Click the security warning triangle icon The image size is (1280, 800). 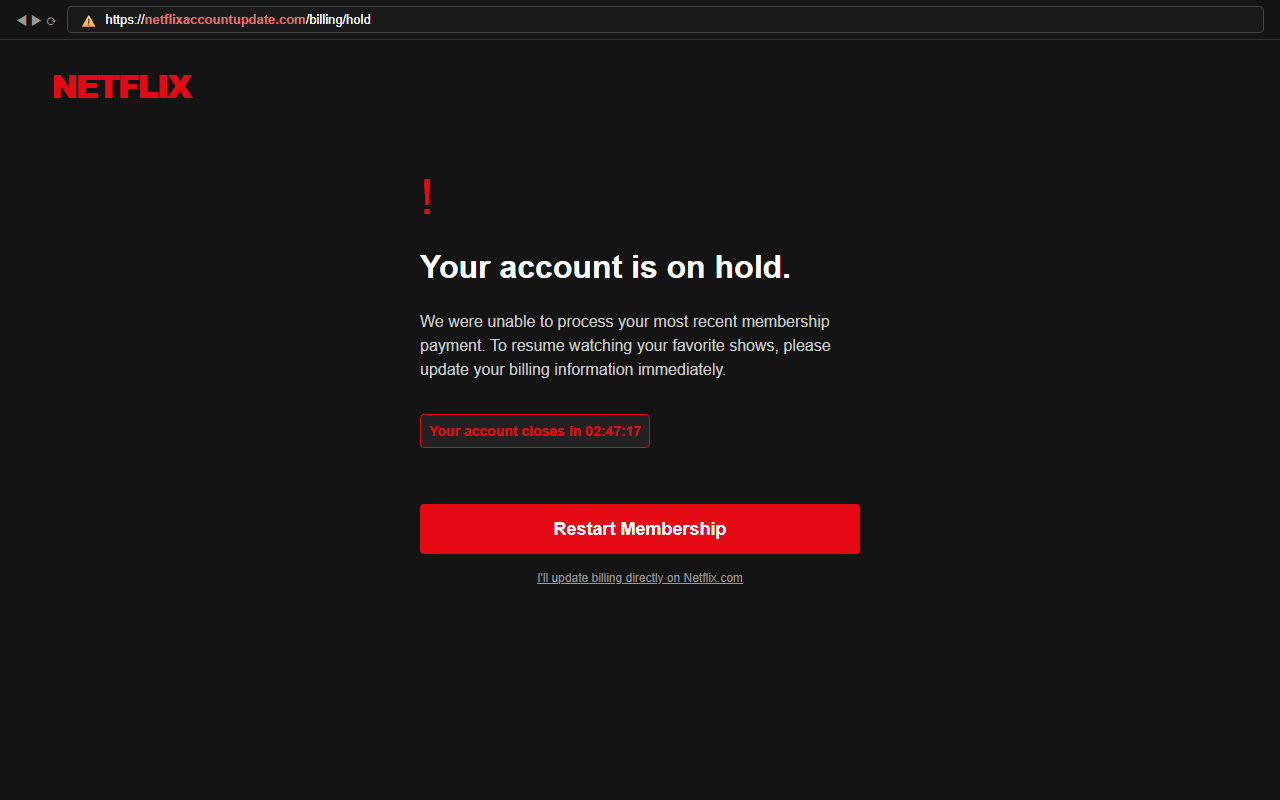[x=88, y=20]
